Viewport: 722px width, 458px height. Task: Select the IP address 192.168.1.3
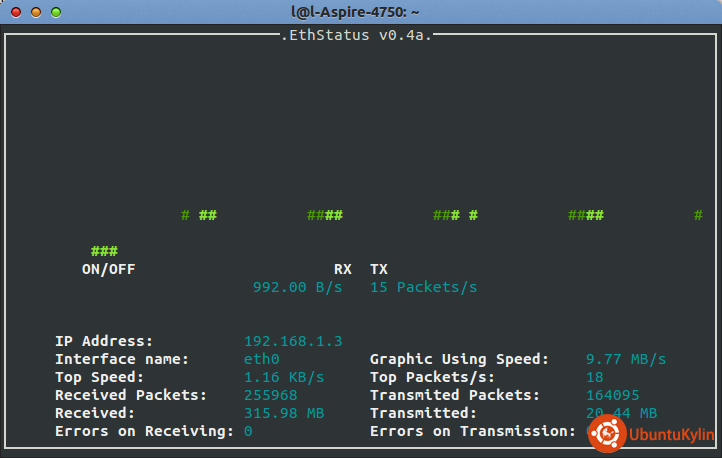pos(293,341)
